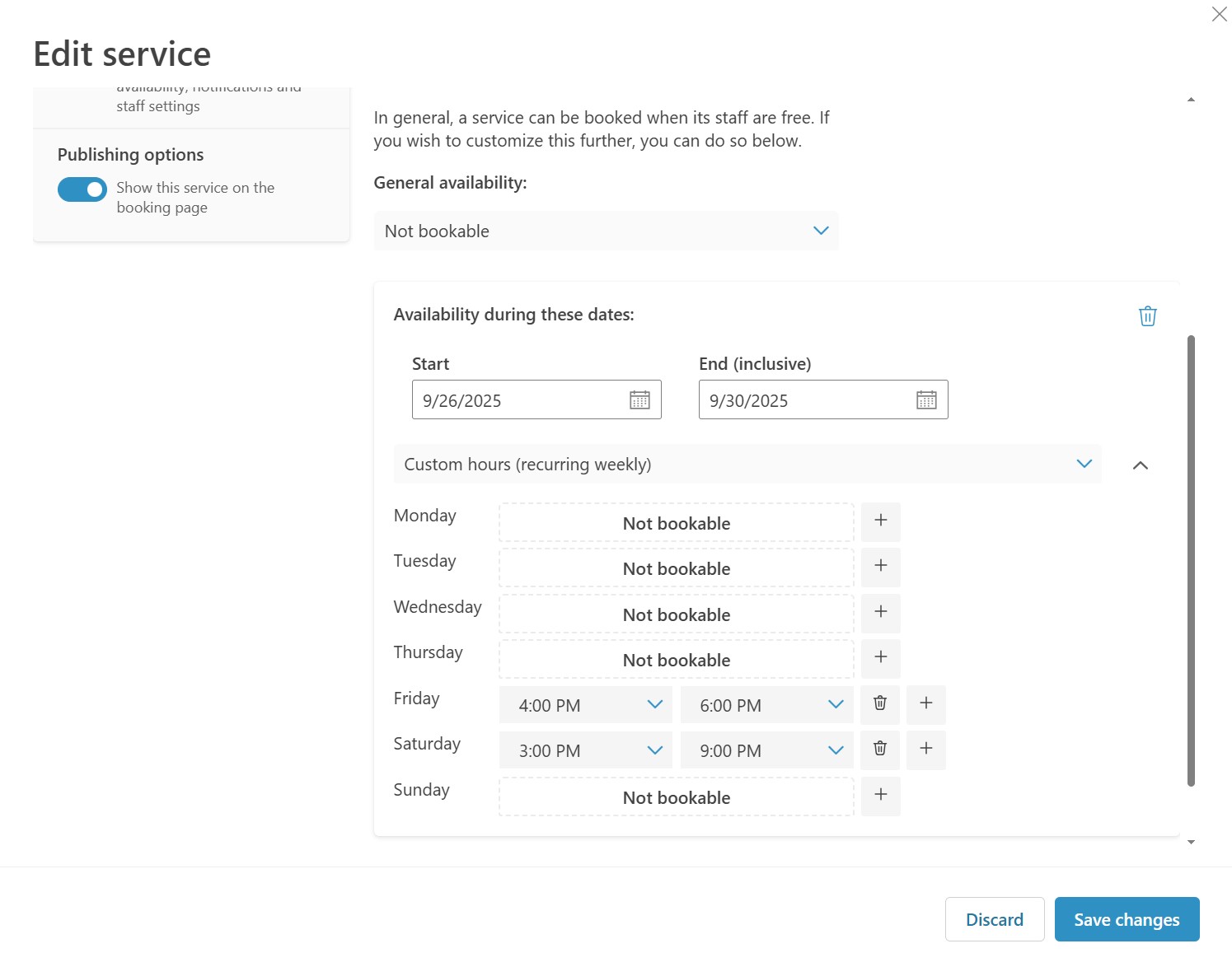The width and height of the screenshot is (1232, 967).
Task: Remove Friday's time slot
Action: tap(880, 703)
